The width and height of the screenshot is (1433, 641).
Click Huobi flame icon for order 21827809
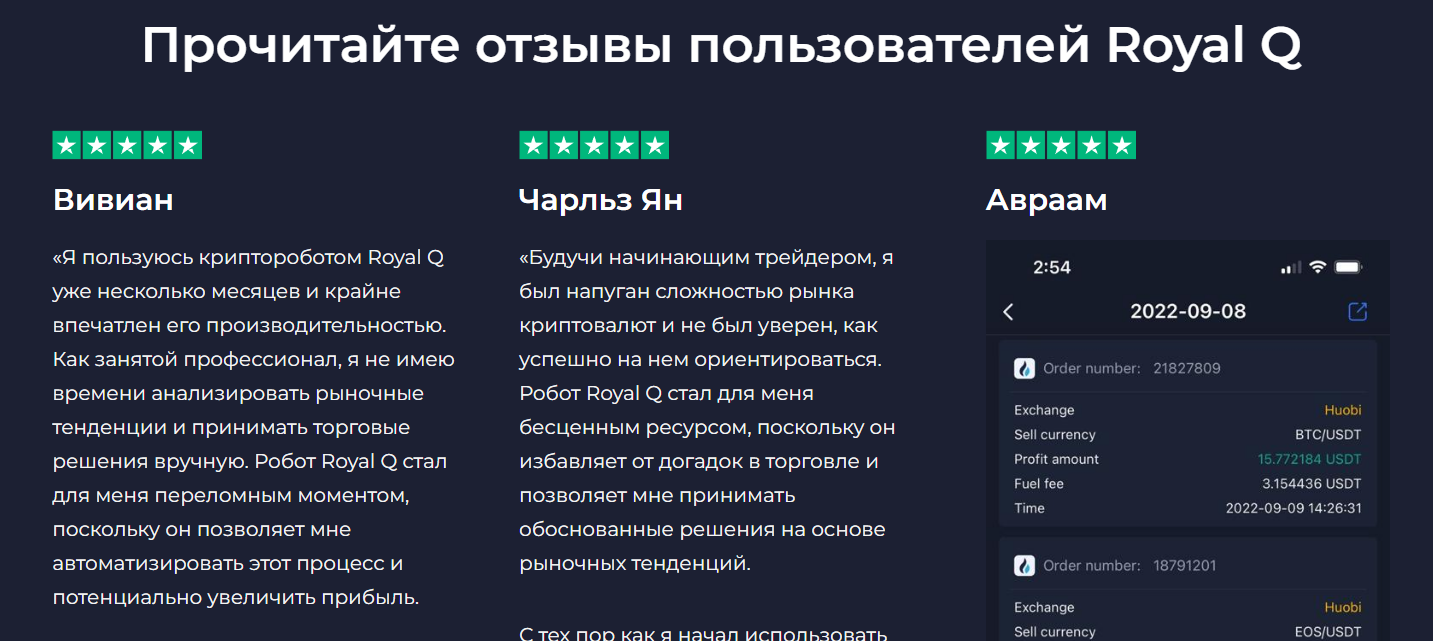coord(1024,368)
